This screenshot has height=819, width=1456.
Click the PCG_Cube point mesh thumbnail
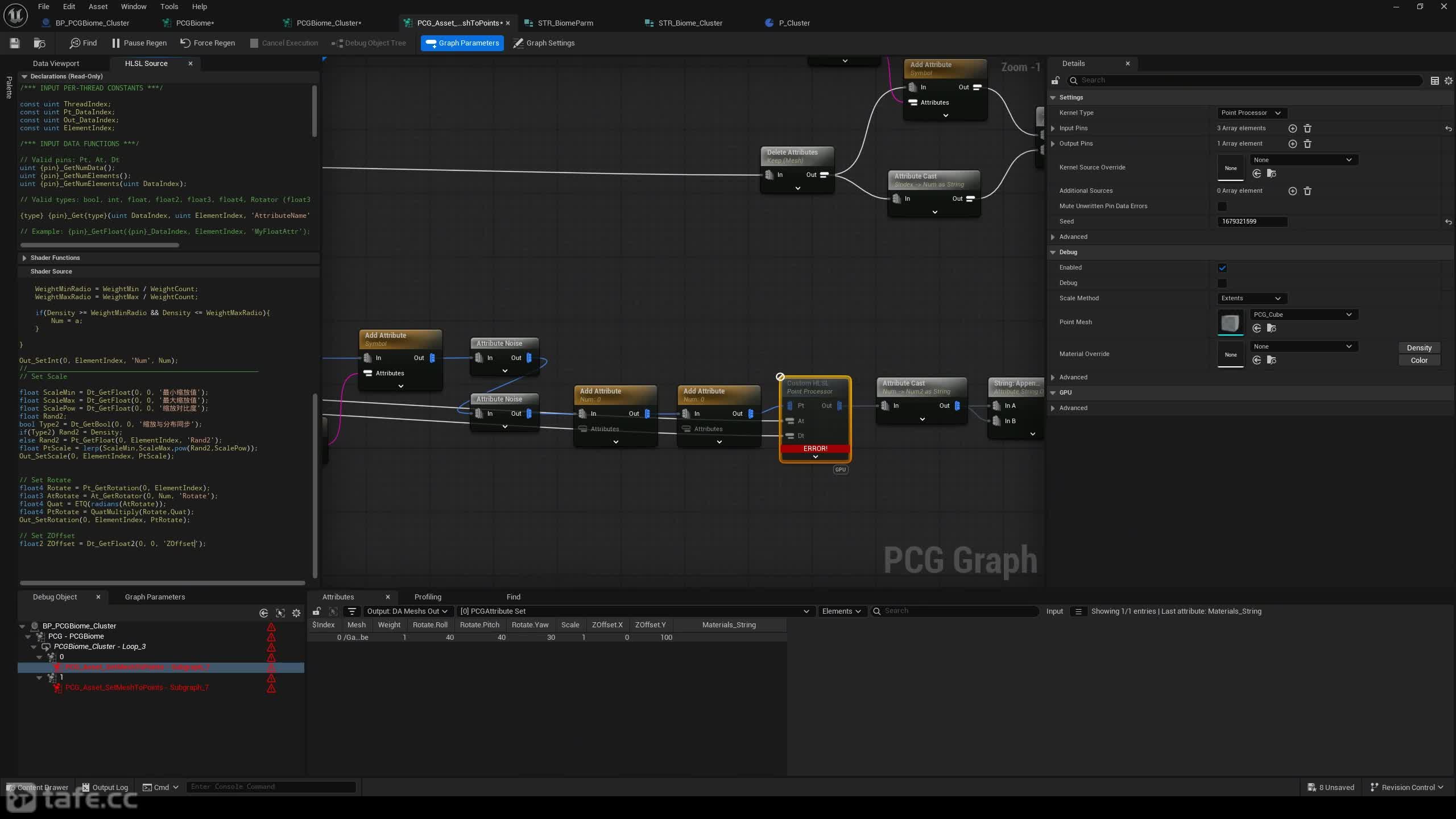[x=1230, y=322]
